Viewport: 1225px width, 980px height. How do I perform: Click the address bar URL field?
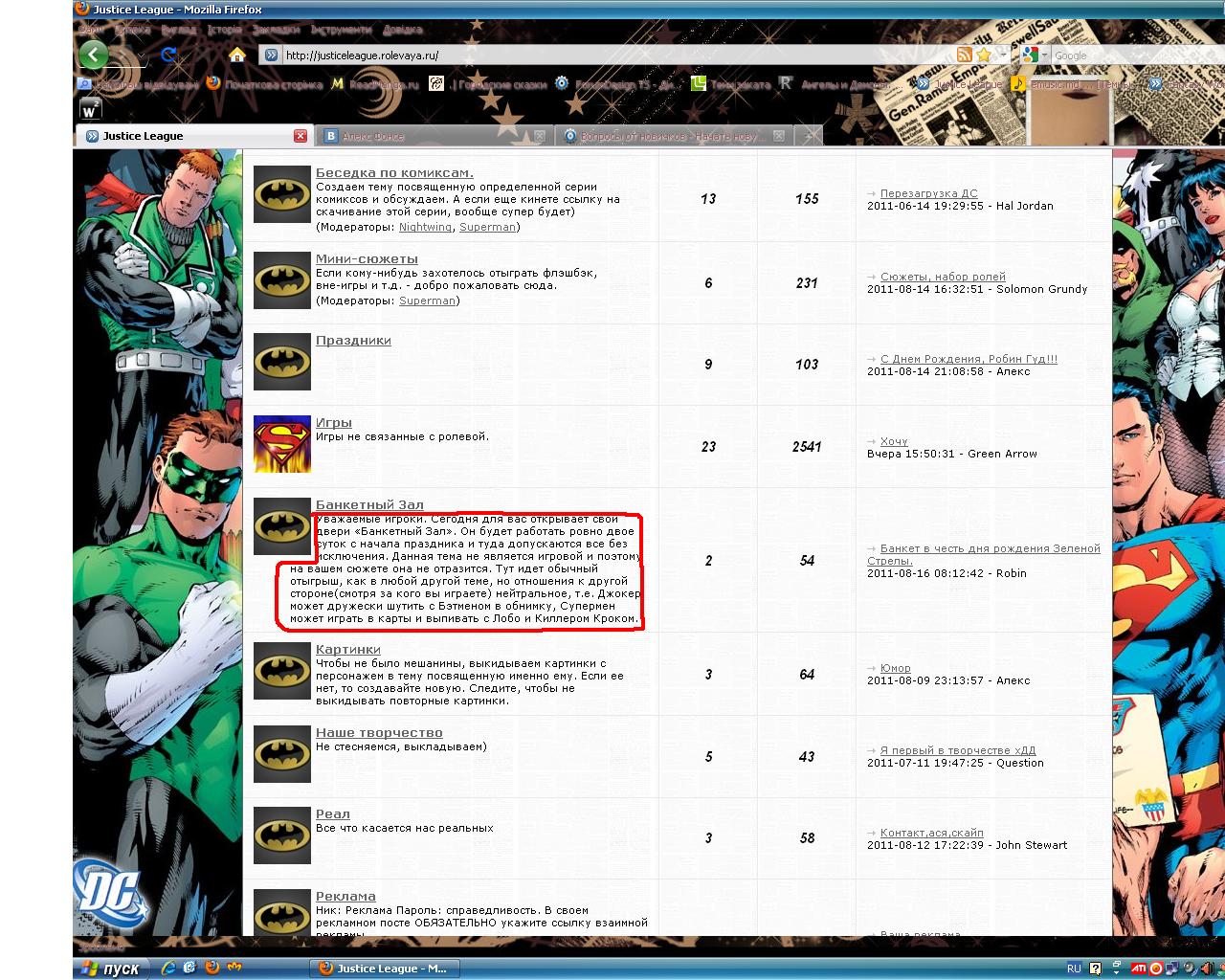point(617,56)
